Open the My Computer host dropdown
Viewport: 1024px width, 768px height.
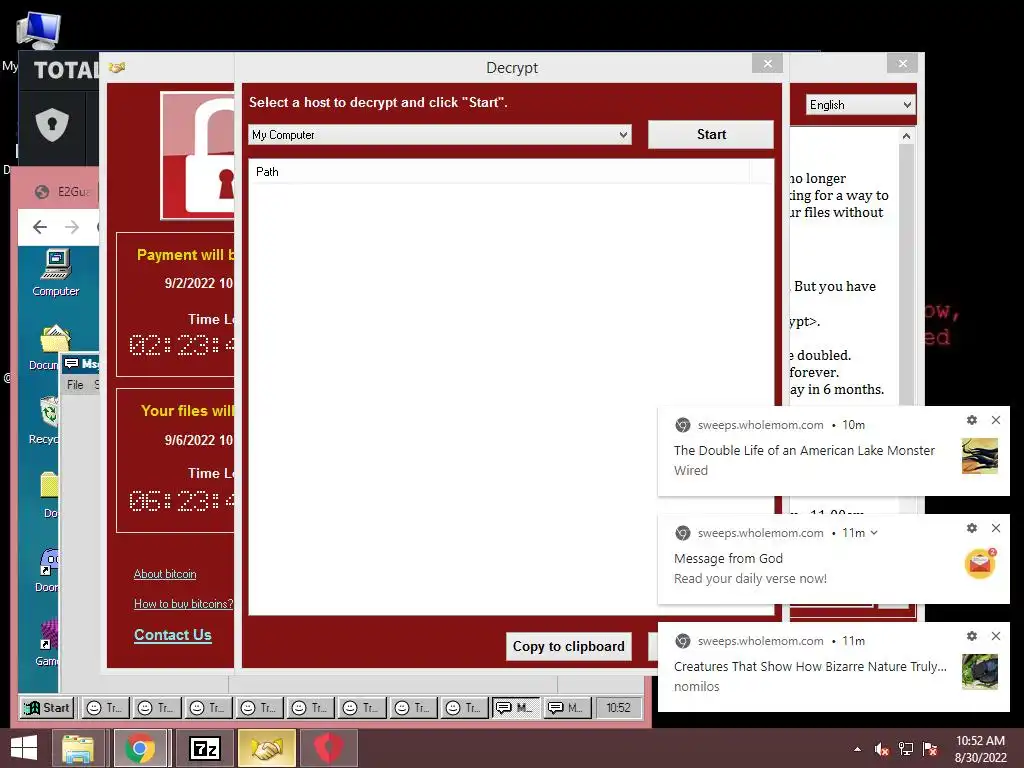[x=440, y=135]
